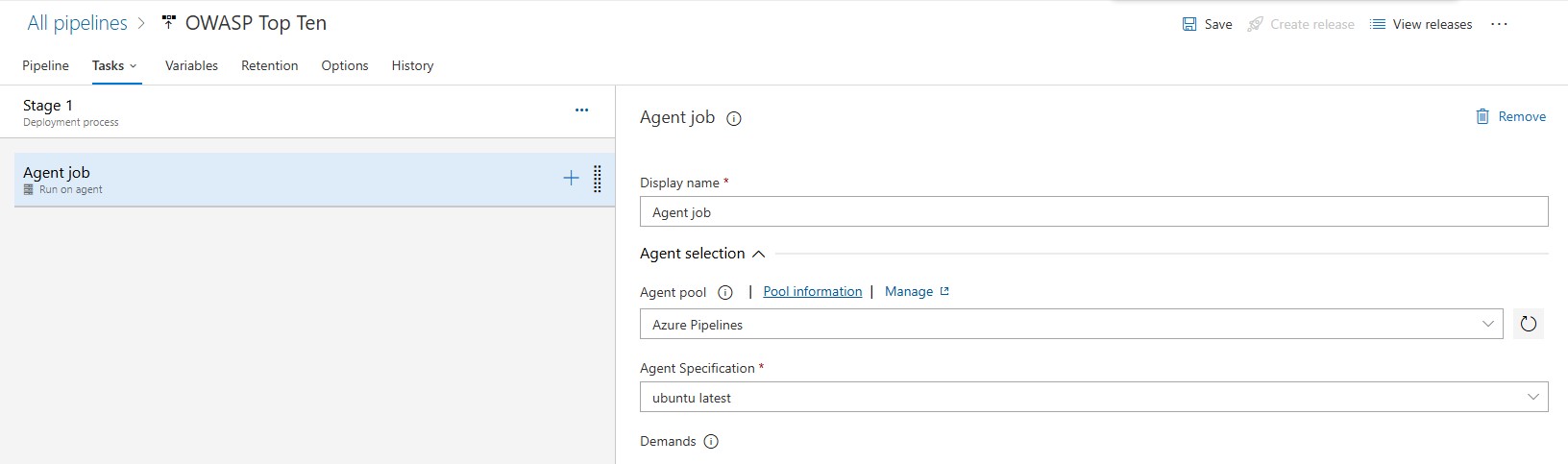Viewport: 1568px width, 464px height.
Task: Click the info icon next to Agent job heading
Action: point(734,119)
